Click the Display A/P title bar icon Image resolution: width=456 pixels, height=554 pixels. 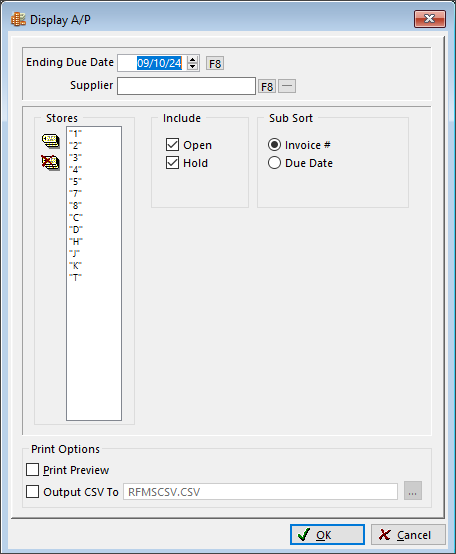[18, 19]
